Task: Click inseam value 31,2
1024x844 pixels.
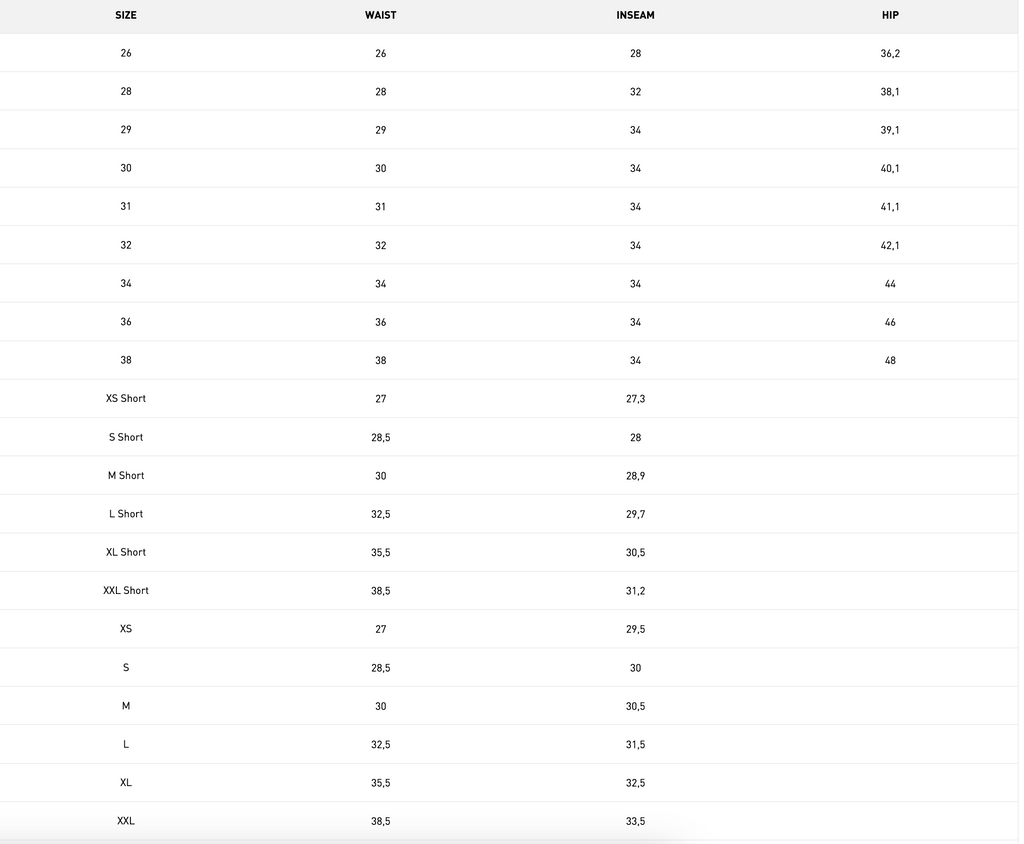Action: click(x=635, y=591)
